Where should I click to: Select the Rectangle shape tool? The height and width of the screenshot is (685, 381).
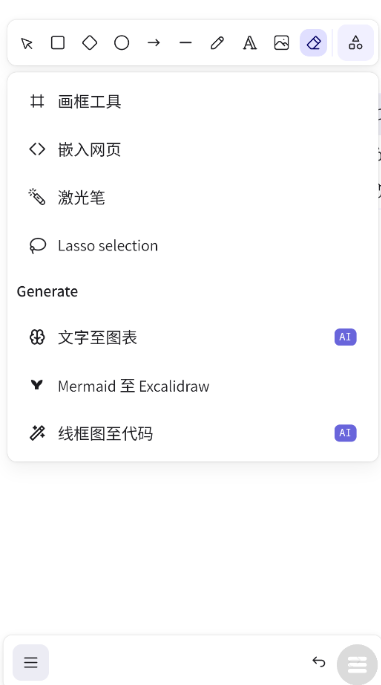[58, 43]
